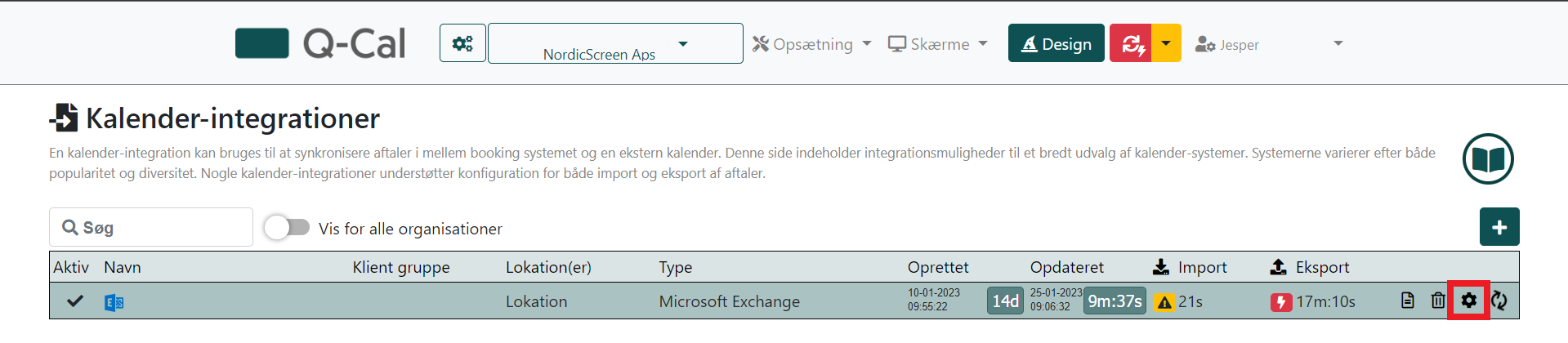Click the gear settings icon in integration row

point(1468,301)
